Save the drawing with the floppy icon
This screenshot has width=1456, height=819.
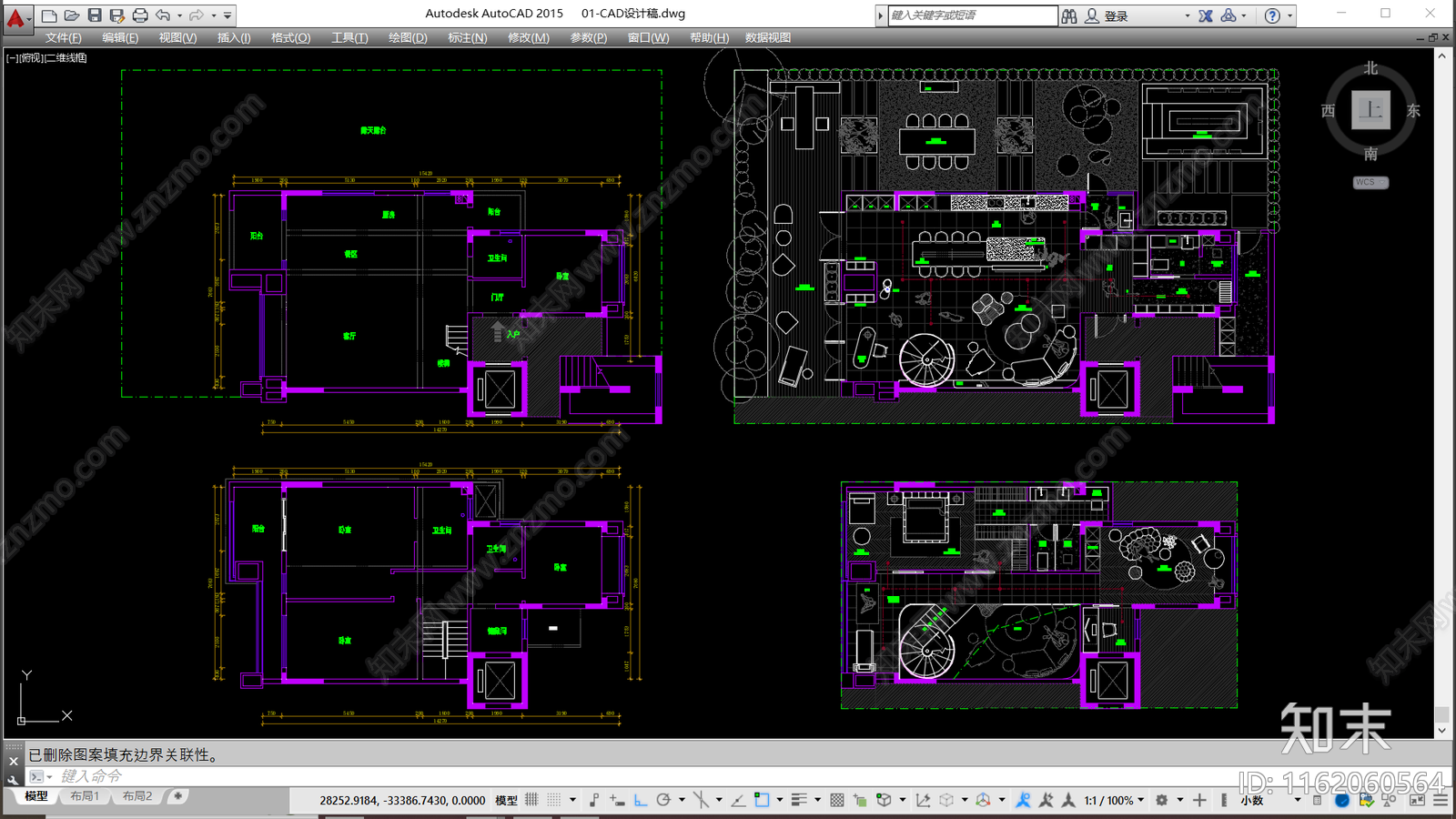click(x=95, y=15)
